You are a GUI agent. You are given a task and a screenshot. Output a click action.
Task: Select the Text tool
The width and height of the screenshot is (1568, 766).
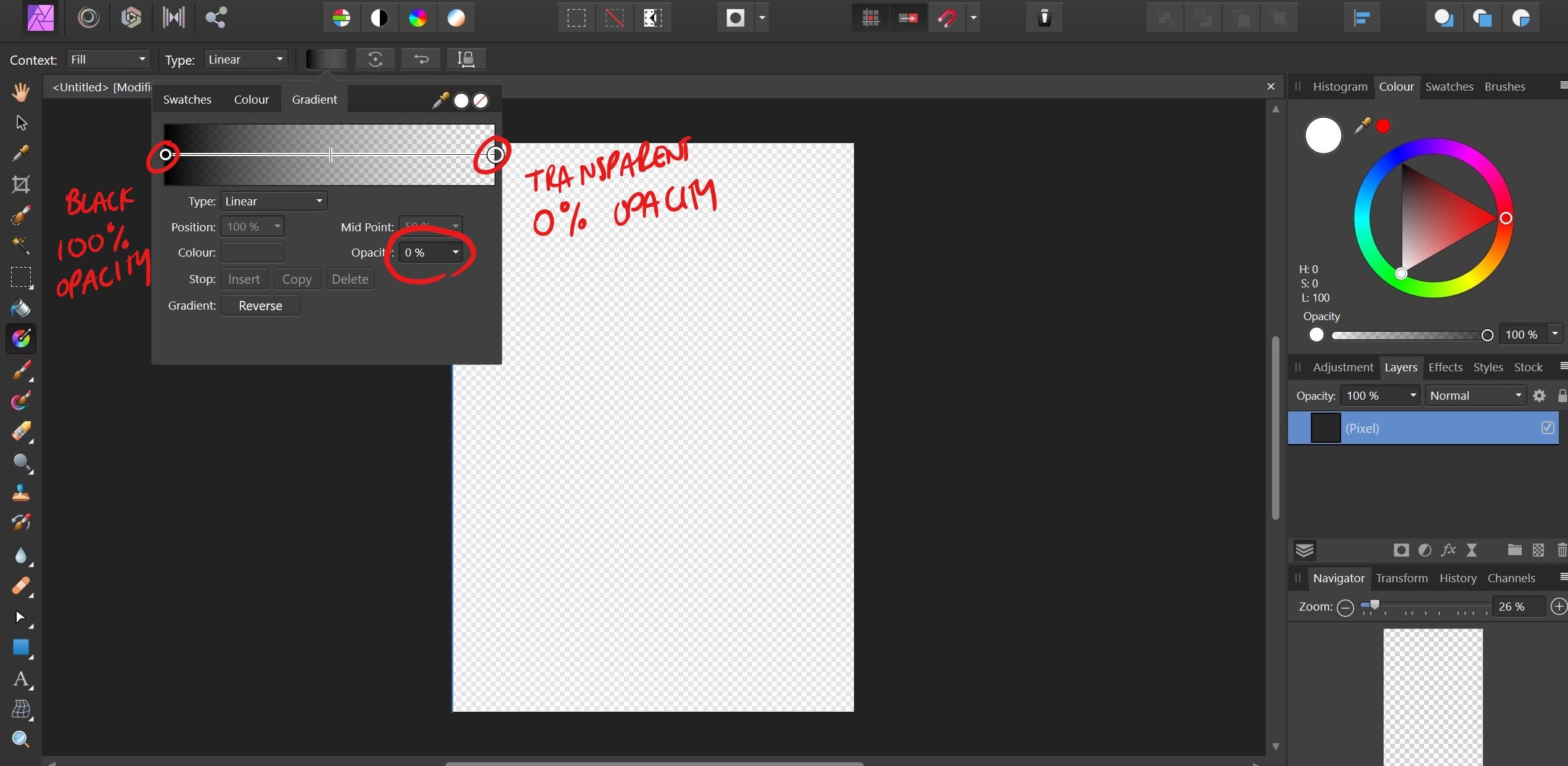point(21,679)
